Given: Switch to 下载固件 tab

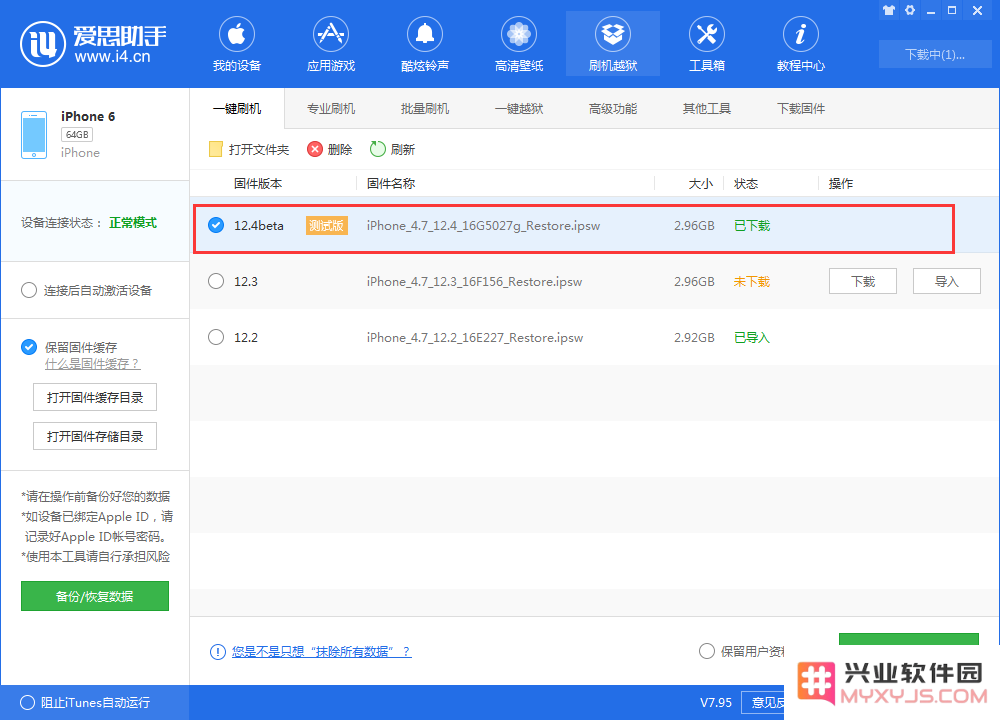Looking at the screenshot, I should (800, 109).
